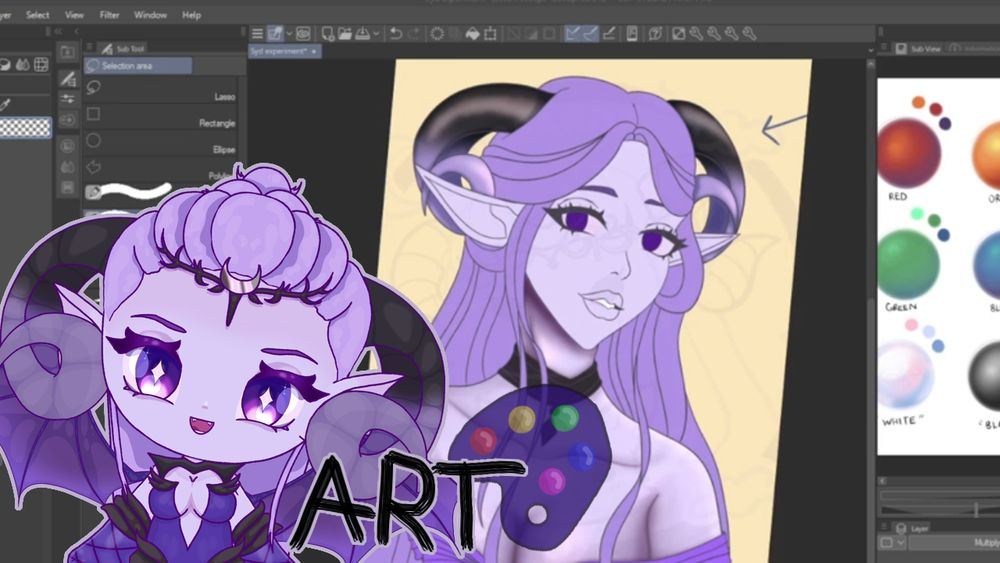
Task: Click the Sub Tool panel title tab
Action: point(123,48)
